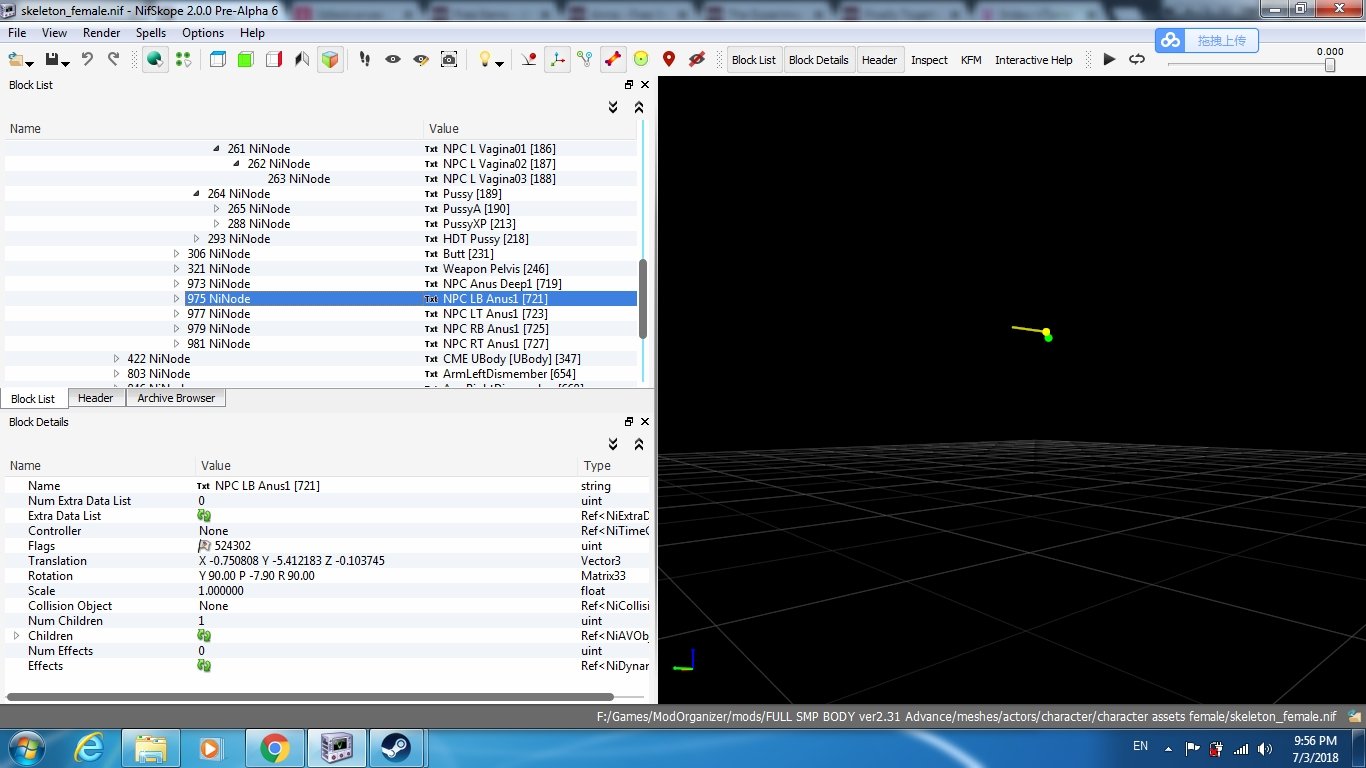The height and width of the screenshot is (768, 1366).
Task: Open the Spells menu
Action: click(x=151, y=33)
